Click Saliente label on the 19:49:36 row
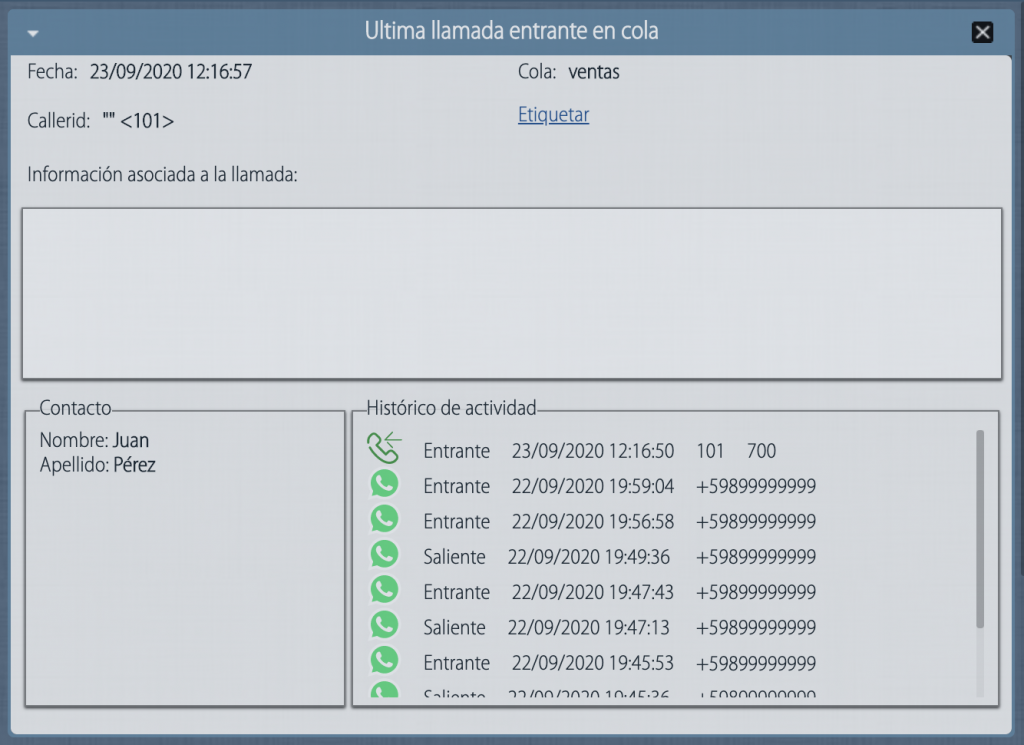The width and height of the screenshot is (1024, 745). click(455, 557)
